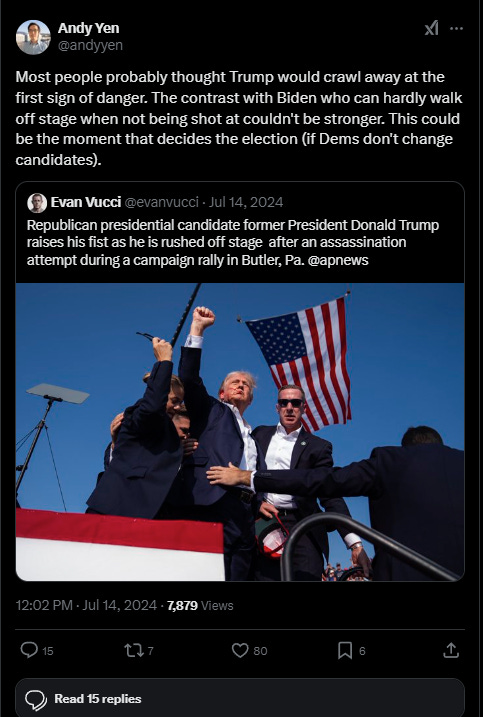
Task: Click the Grok icon on the post
Action: (431, 28)
